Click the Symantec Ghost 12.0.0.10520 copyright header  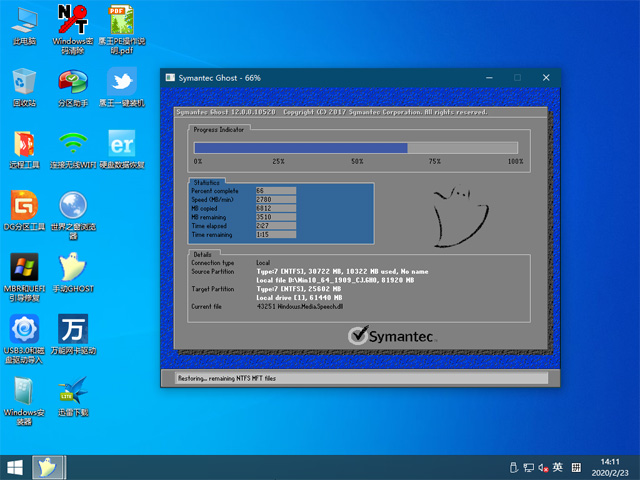tap(332, 112)
